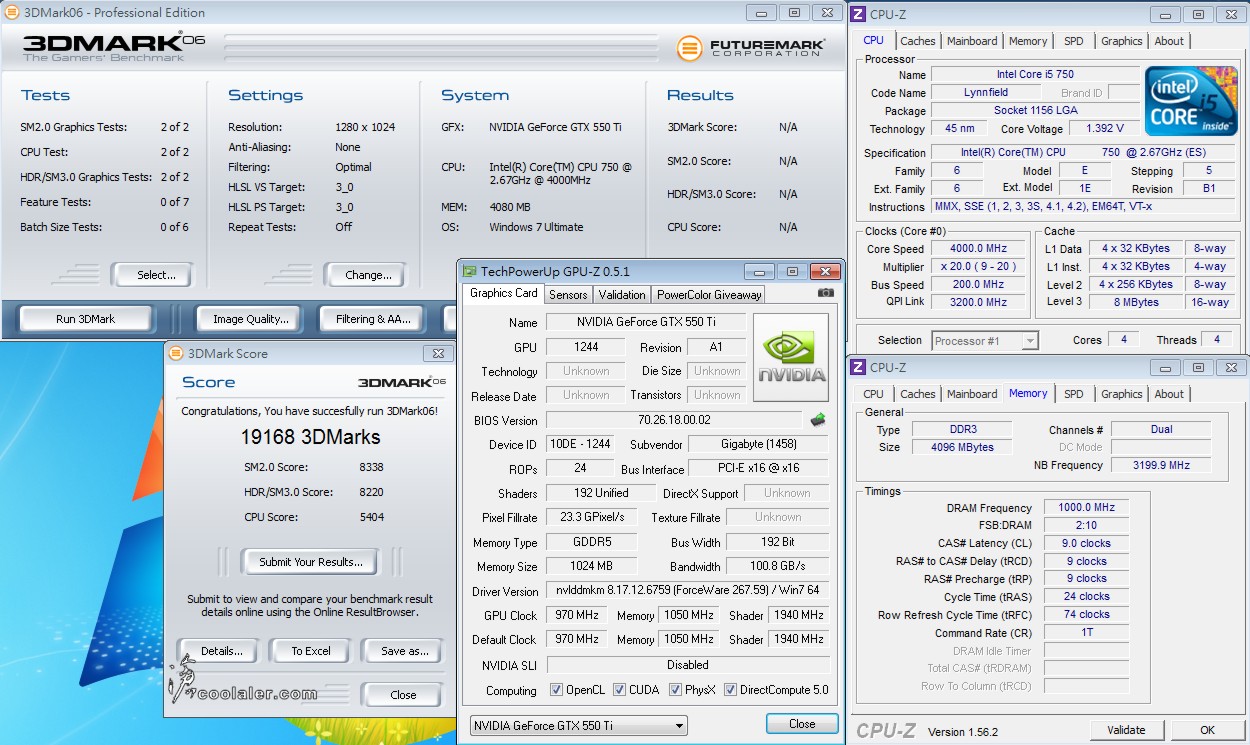Click the Save as... button

coord(404,651)
